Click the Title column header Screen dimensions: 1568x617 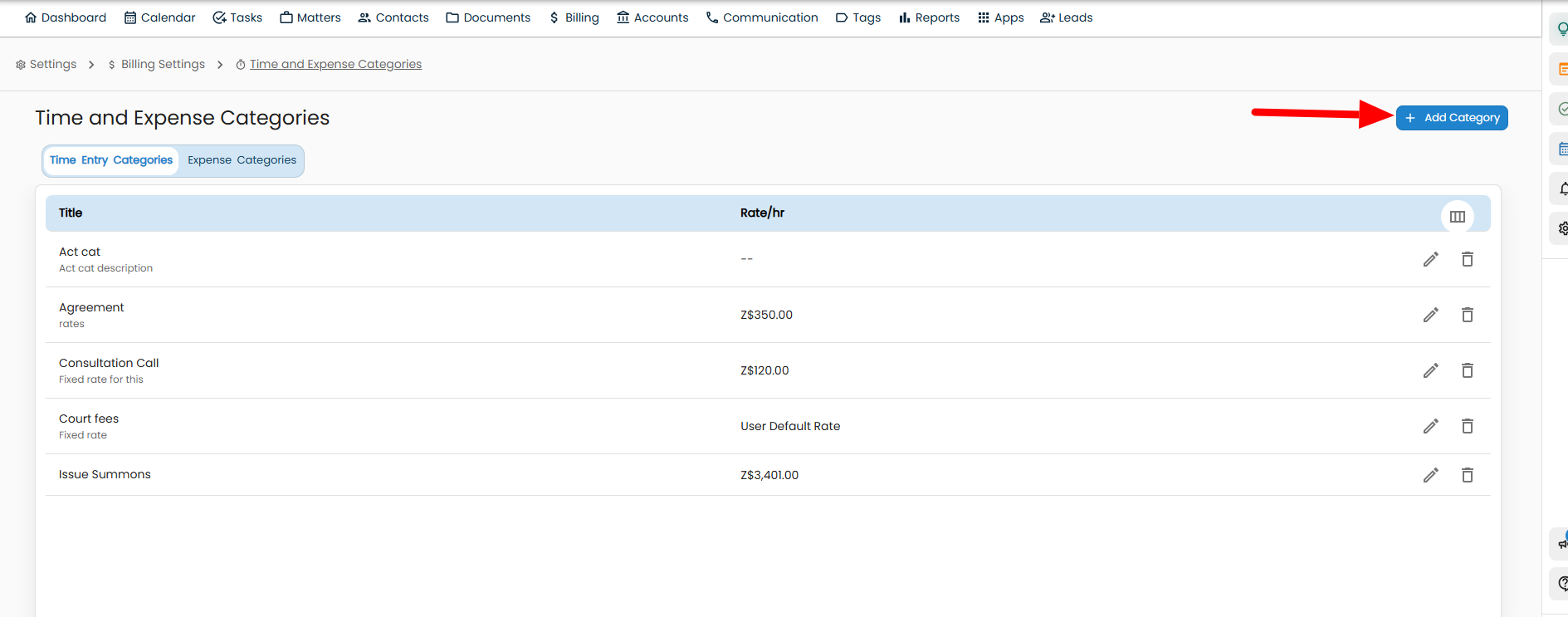(71, 213)
